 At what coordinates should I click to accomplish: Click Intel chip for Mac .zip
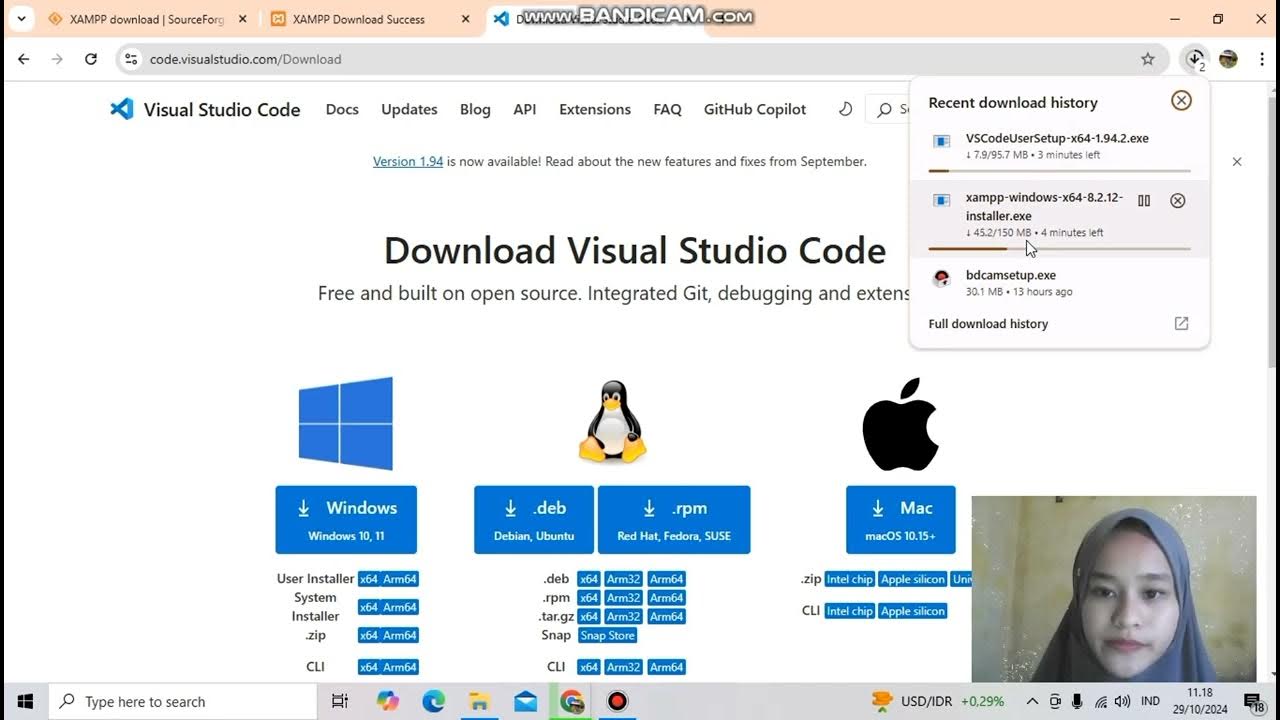coord(850,579)
